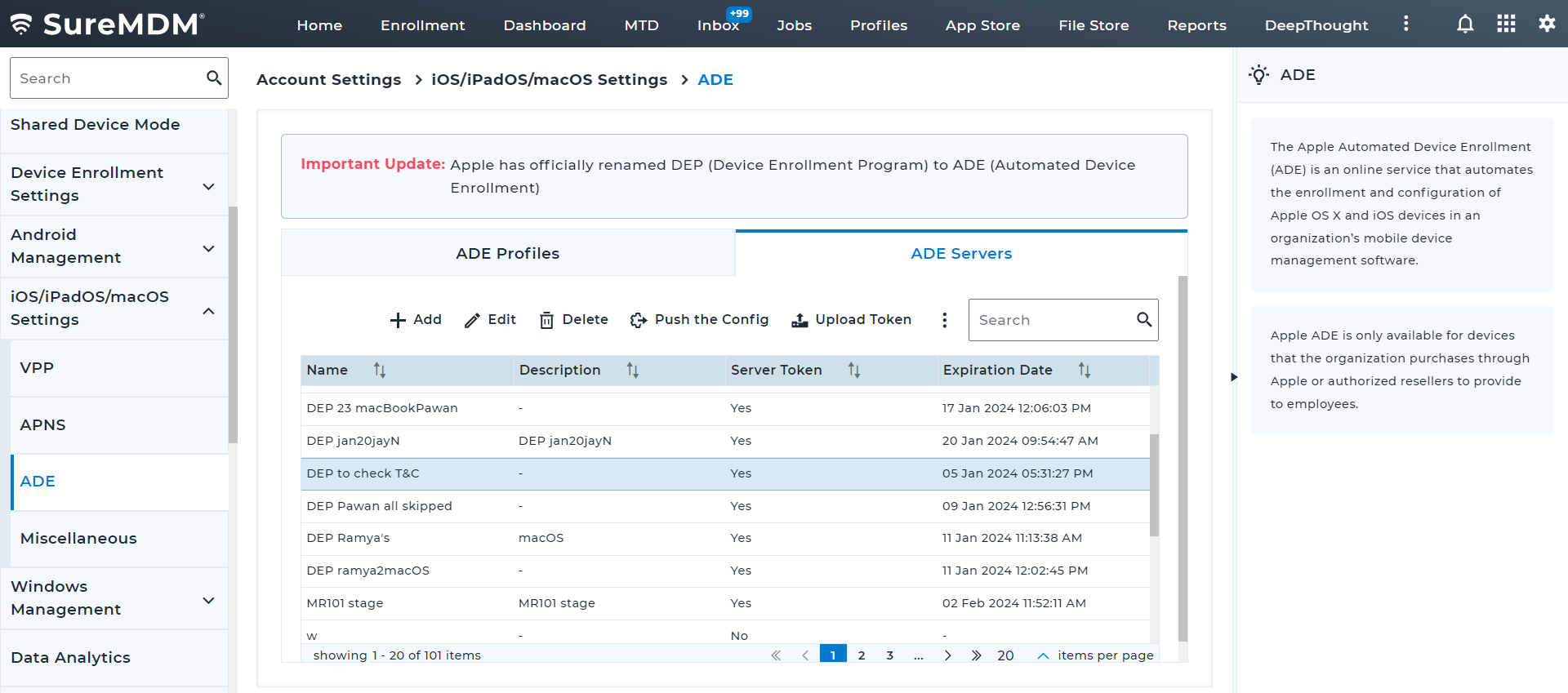The width and height of the screenshot is (1568, 693).
Task: Click the Add server plus icon
Action: [x=398, y=320]
